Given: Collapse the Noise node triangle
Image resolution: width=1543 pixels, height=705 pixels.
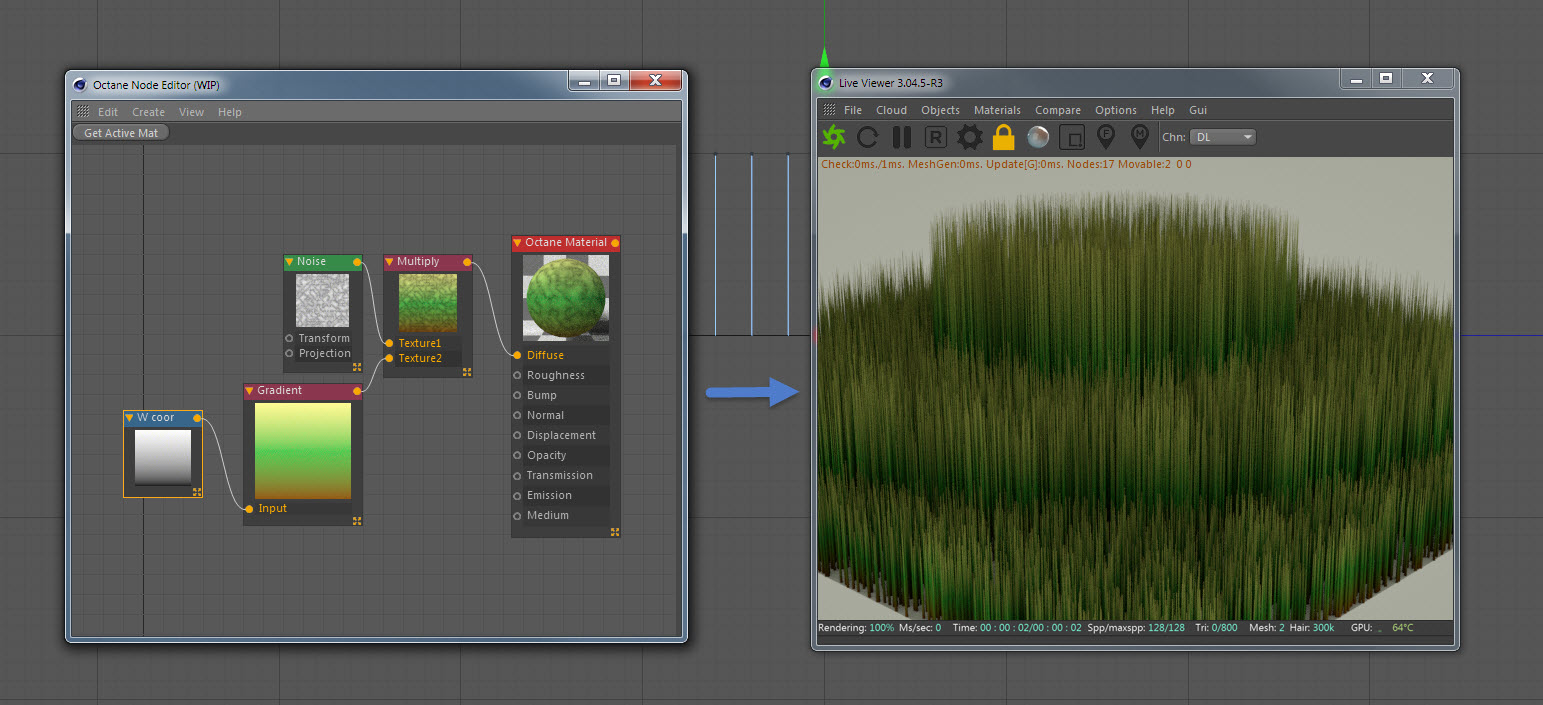Looking at the screenshot, I should tap(289, 262).
